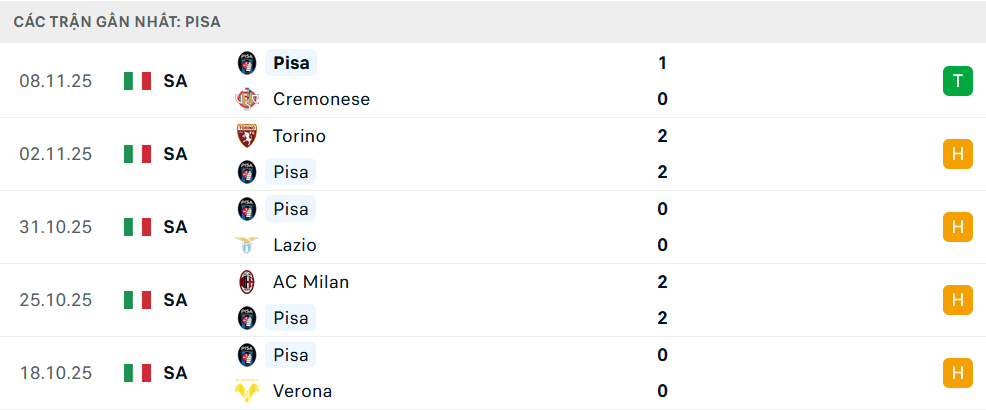Open the Lazio team link

(295, 245)
